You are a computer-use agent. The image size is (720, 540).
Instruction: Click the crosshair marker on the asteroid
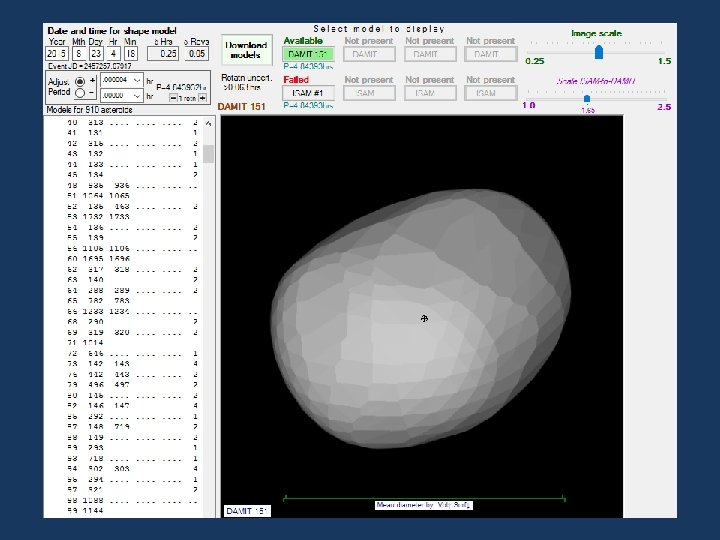tap(424, 318)
